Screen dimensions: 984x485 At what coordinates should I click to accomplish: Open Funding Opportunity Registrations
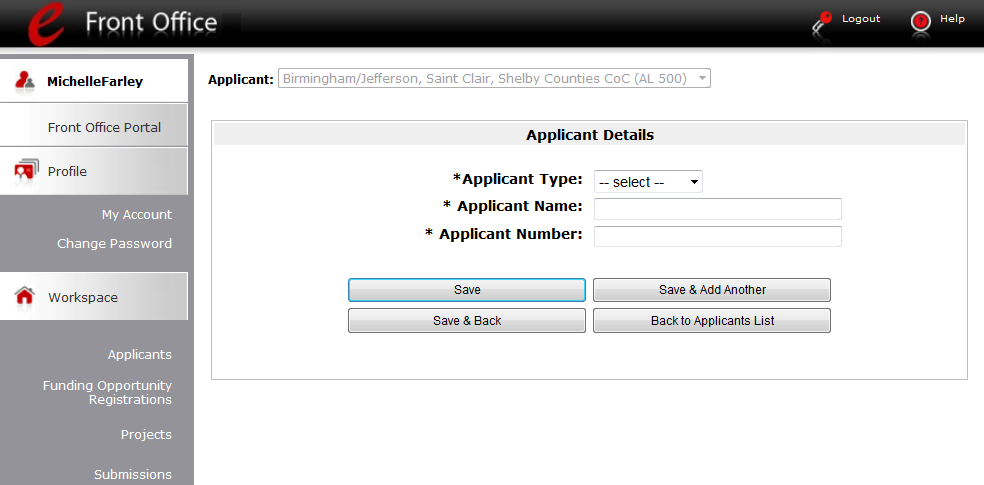click(107, 392)
